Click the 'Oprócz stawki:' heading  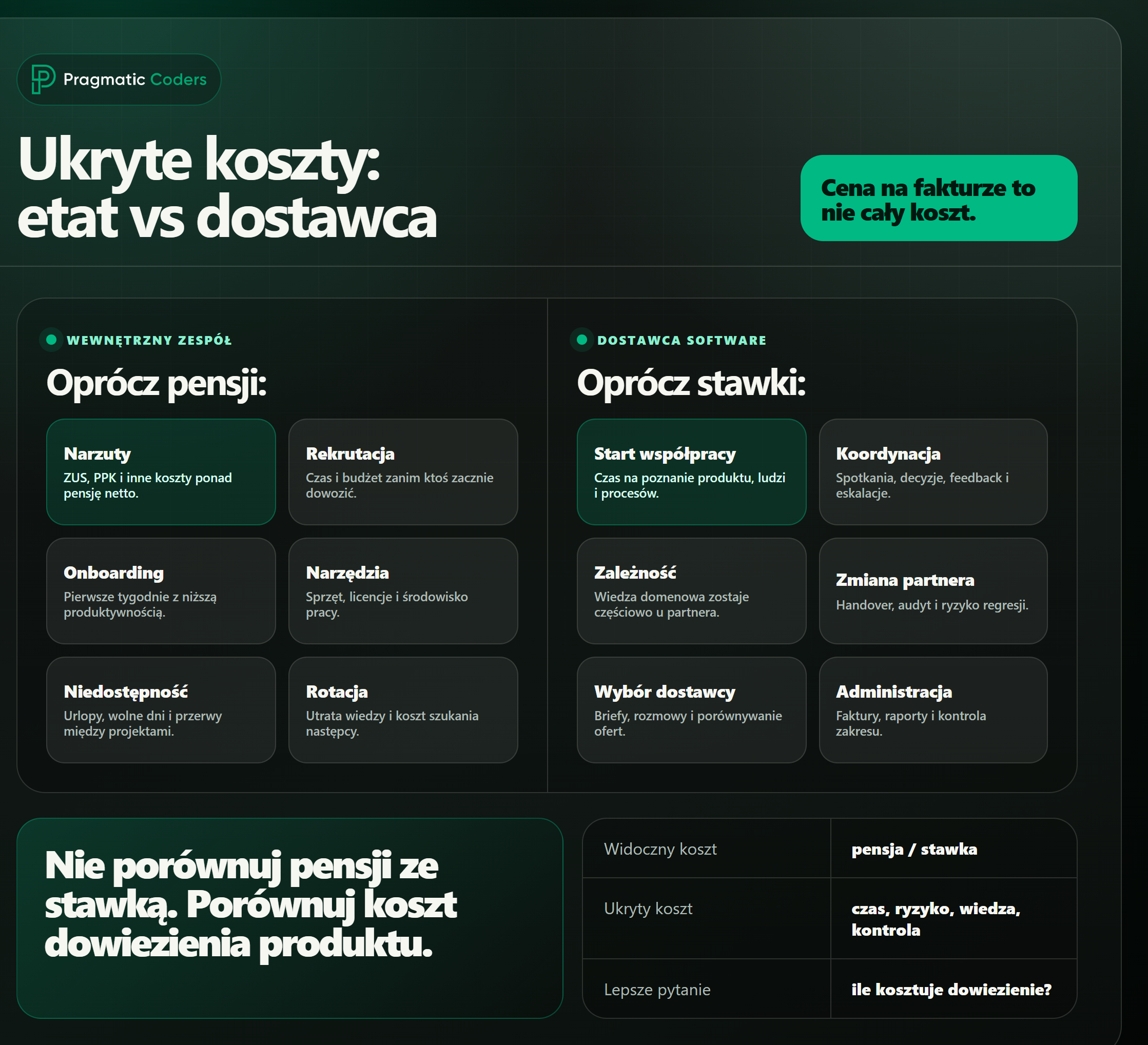pyautogui.click(x=691, y=383)
